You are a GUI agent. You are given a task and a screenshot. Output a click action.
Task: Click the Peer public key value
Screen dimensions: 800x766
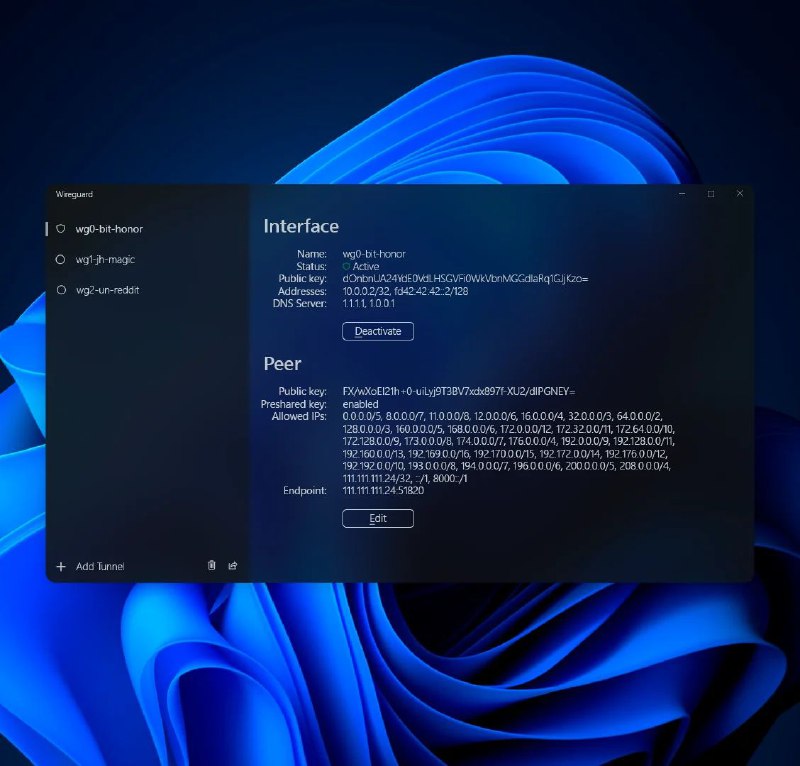(459, 391)
